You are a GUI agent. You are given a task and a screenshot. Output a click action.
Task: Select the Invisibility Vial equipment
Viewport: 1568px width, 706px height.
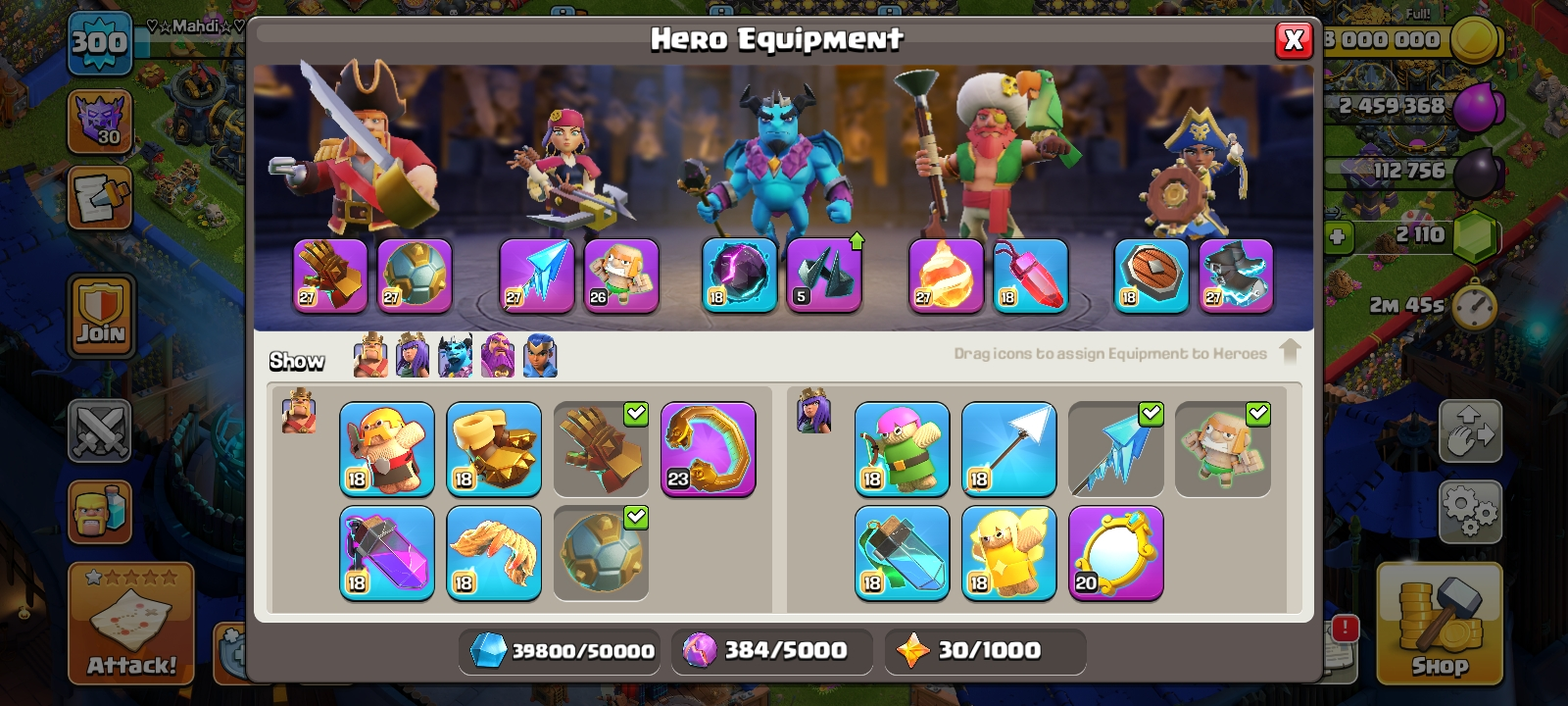pos(903,553)
